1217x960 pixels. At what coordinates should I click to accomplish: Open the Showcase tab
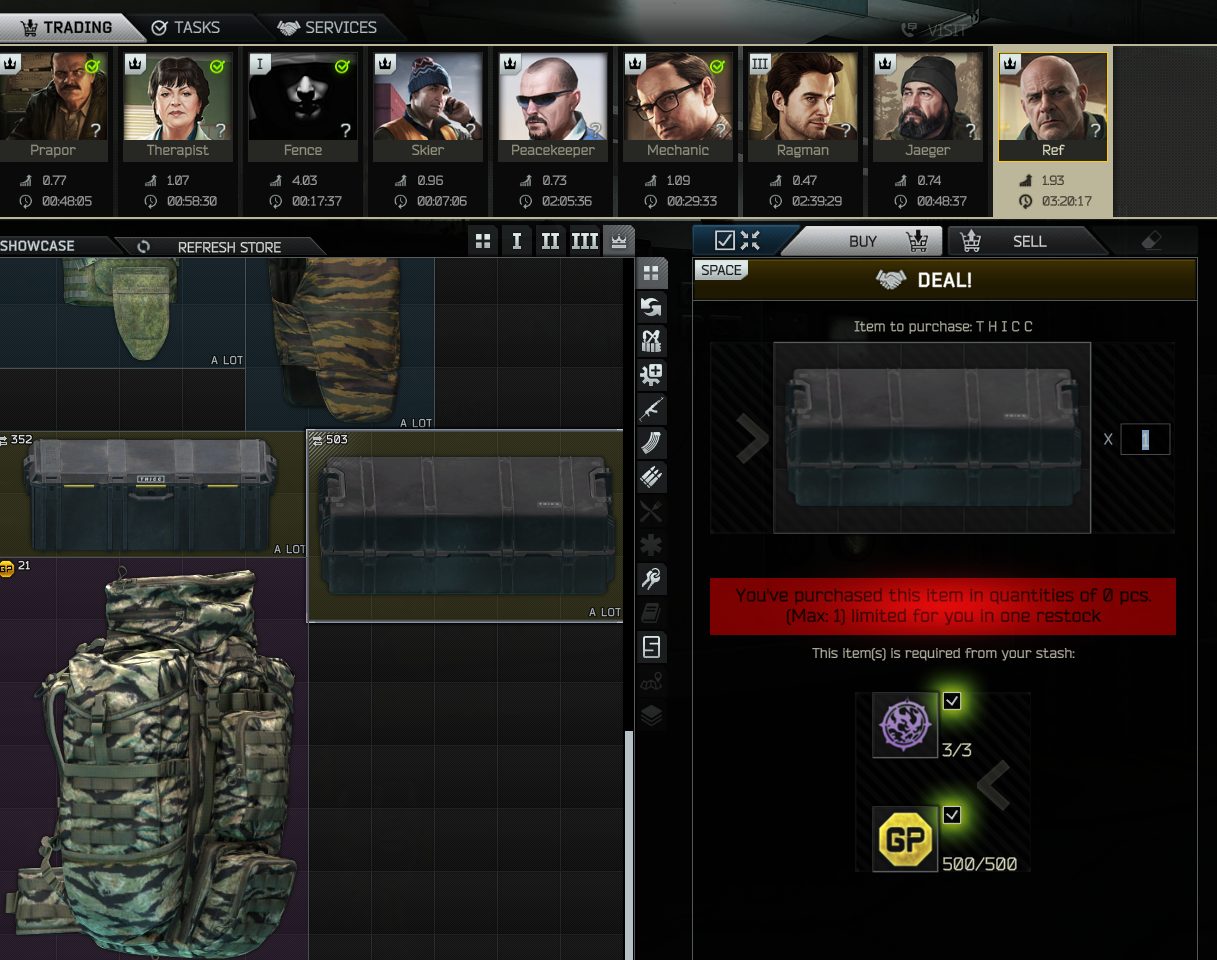pyautogui.click(x=40, y=246)
